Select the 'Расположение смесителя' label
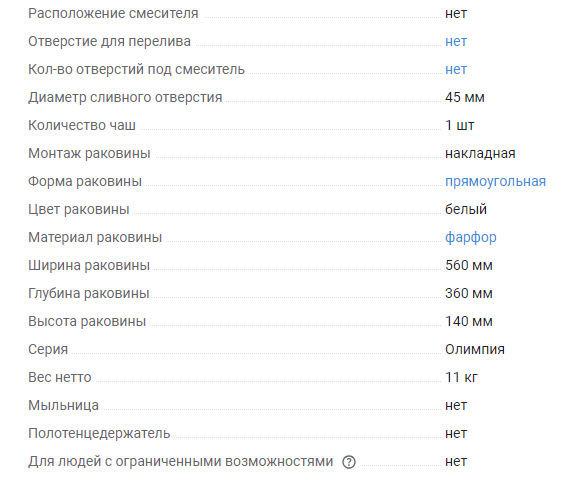Viewport: 587px width, 480px height. coord(113,13)
